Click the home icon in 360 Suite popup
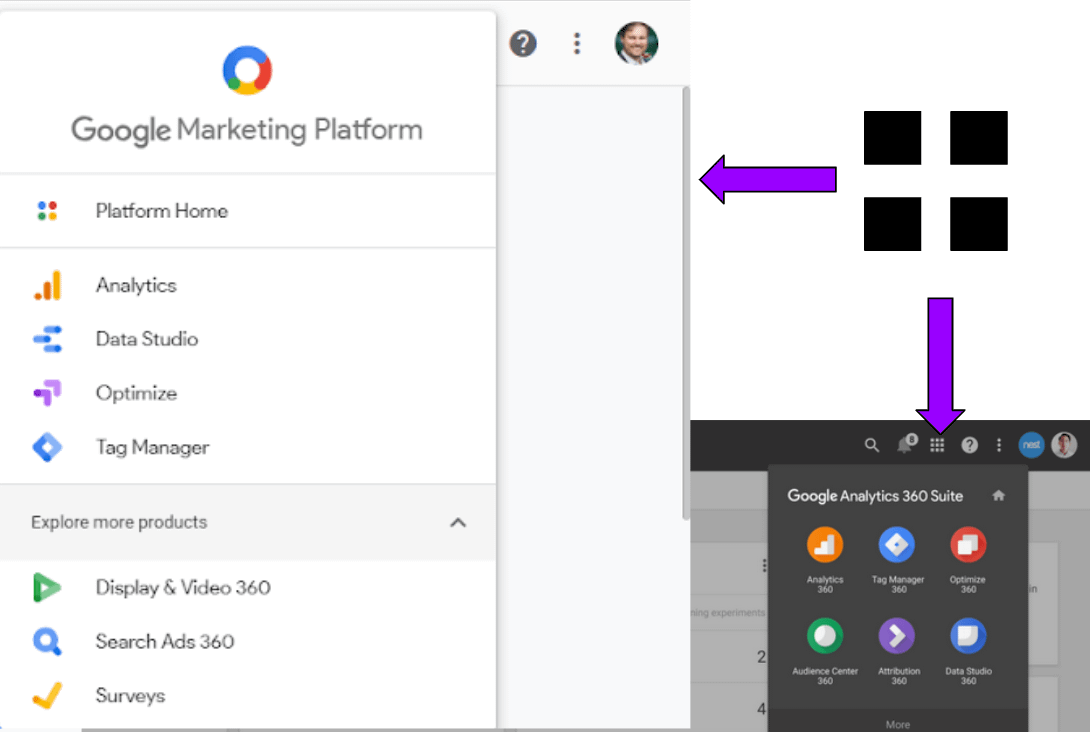The image size is (1090, 732). pos(998,495)
